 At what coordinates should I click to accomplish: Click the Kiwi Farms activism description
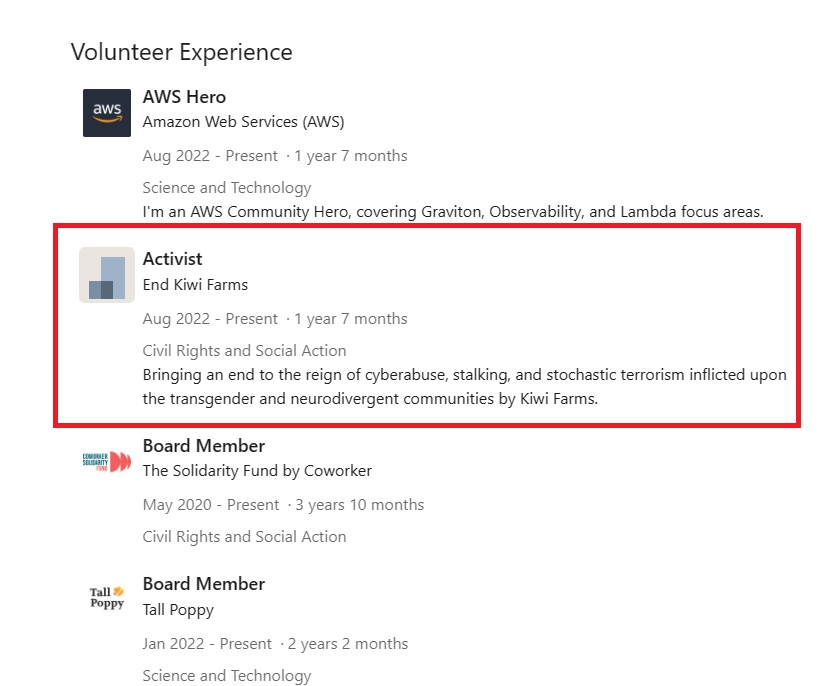(x=464, y=387)
